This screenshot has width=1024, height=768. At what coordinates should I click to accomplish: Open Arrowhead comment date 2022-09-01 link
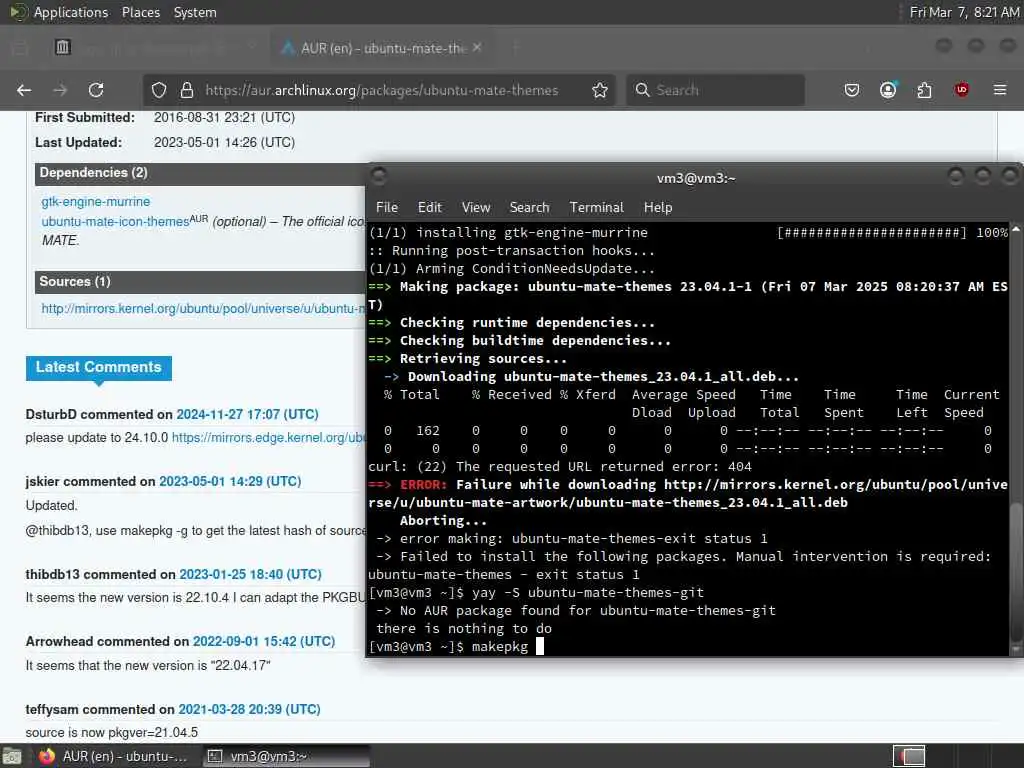264,641
